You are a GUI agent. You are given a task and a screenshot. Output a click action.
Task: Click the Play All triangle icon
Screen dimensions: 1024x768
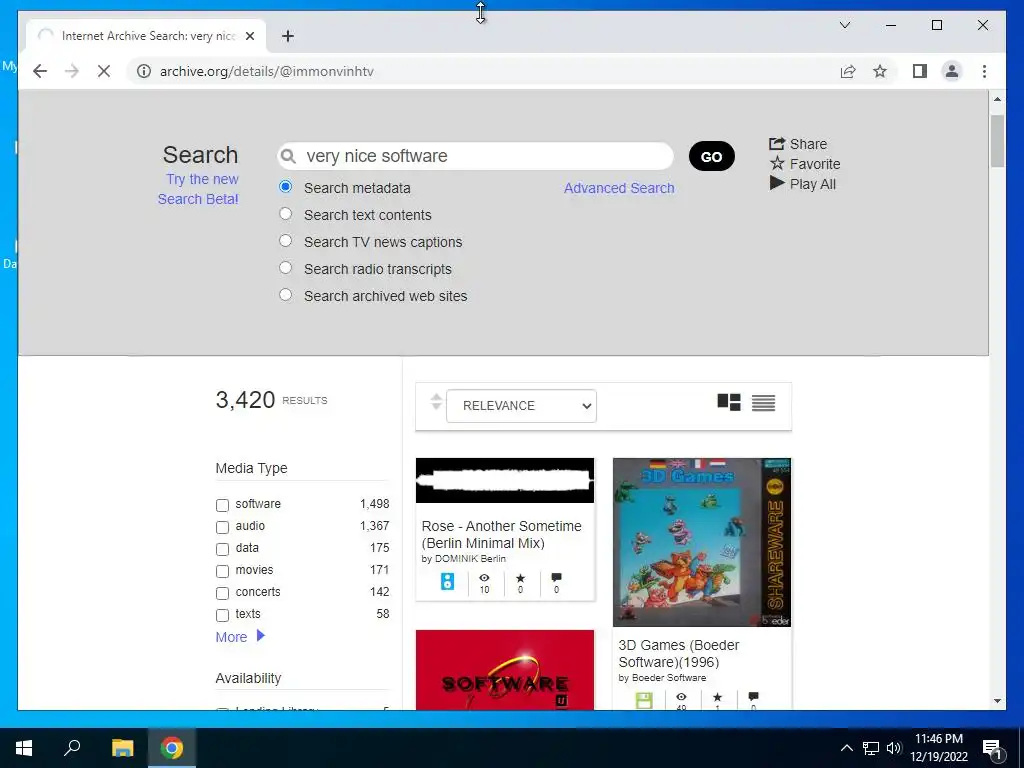coord(777,184)
